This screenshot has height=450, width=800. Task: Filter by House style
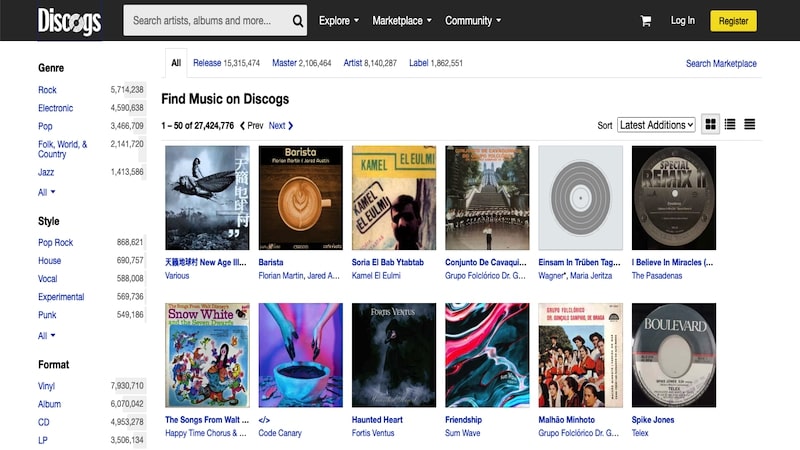49,261
